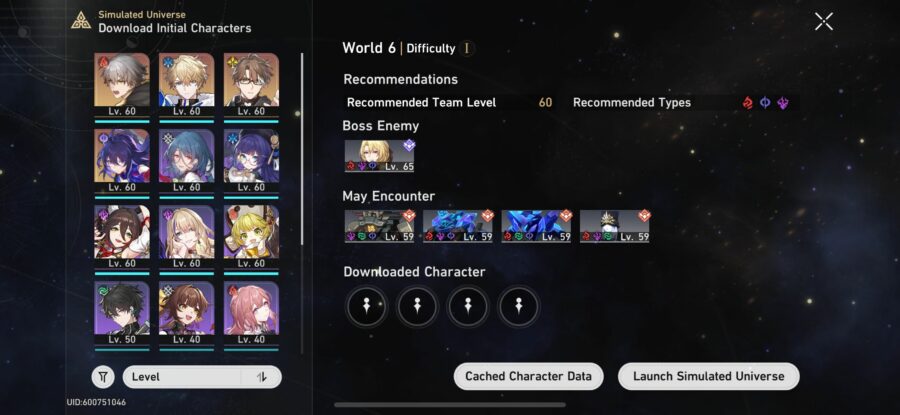Close the Download Initial Characters screen
The image size is (900, 415).
[824, 22]
